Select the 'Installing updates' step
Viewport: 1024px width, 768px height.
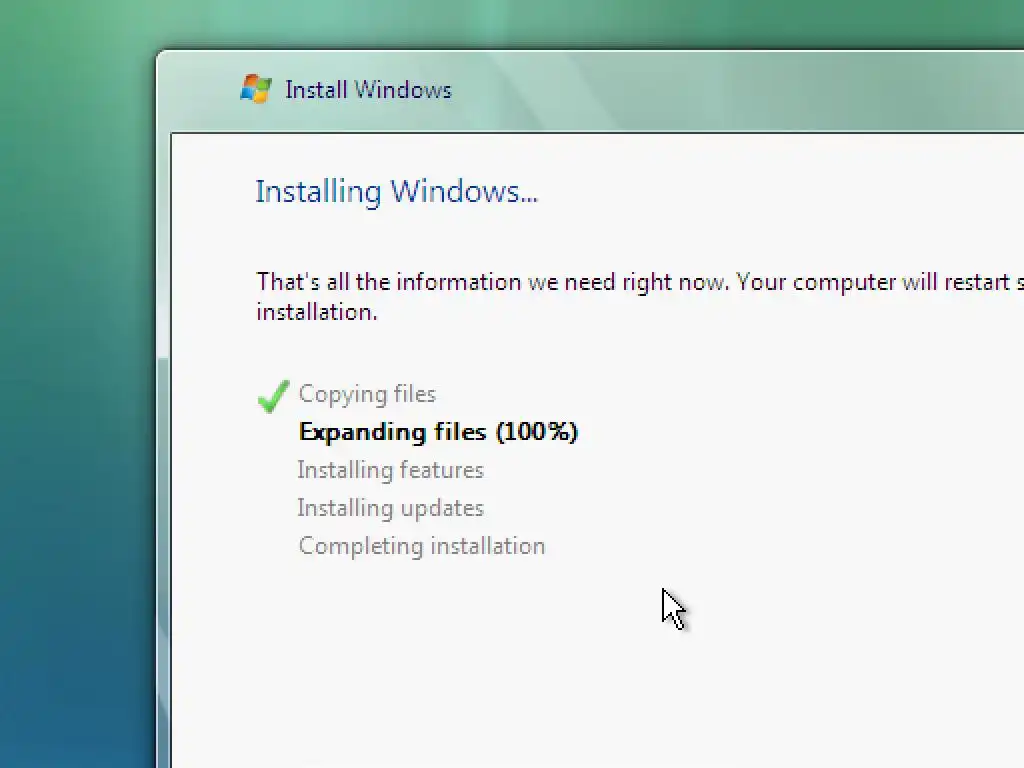tap(391, 508)
